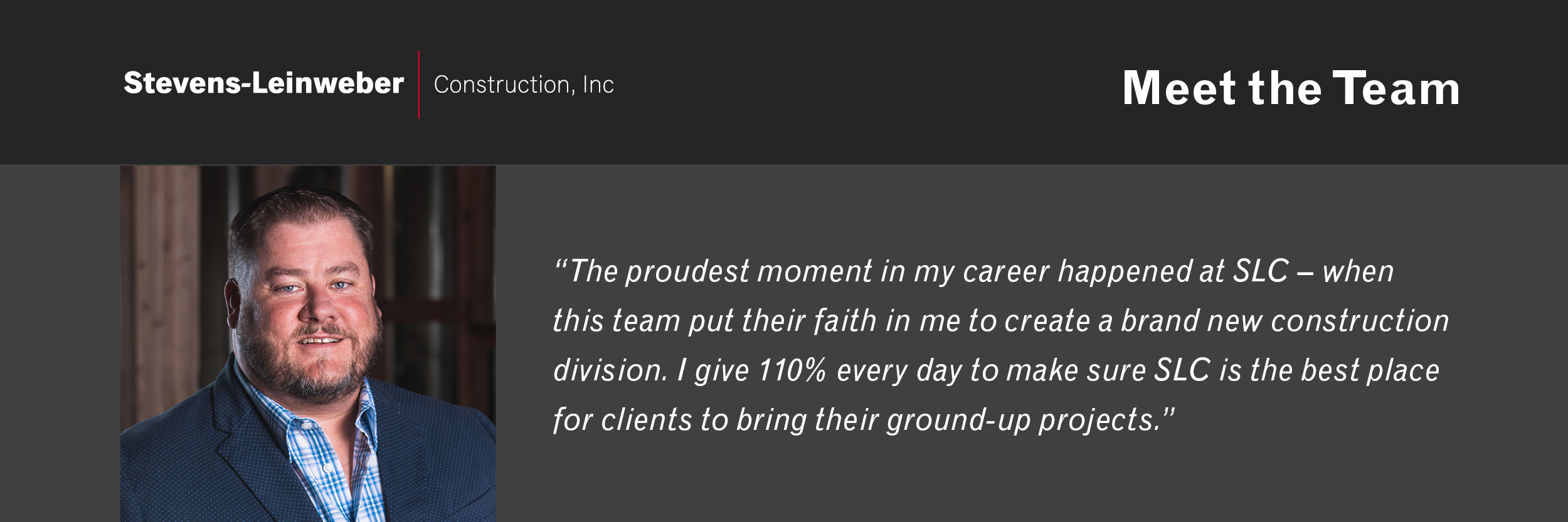Click the quote line starting "this team put"
Viewport: 1568px width, 522px height.
click(1001, 321)
